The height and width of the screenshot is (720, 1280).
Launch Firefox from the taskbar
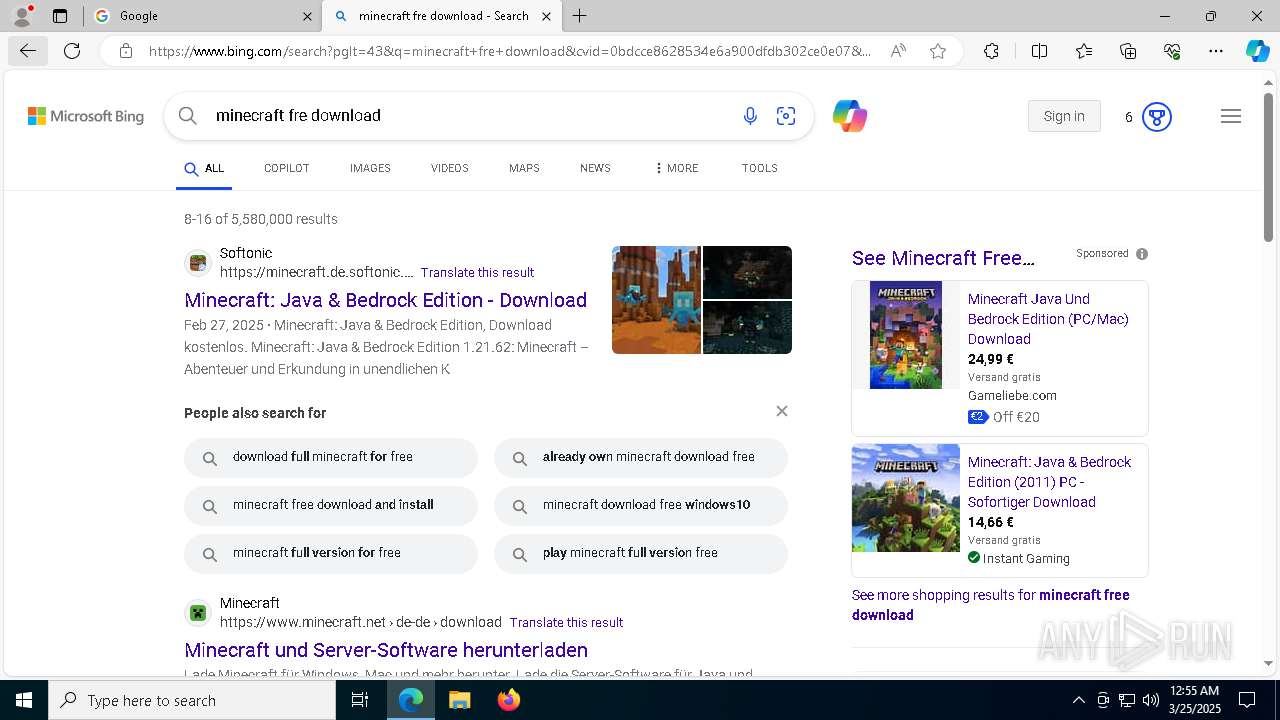tap(509, 700)
